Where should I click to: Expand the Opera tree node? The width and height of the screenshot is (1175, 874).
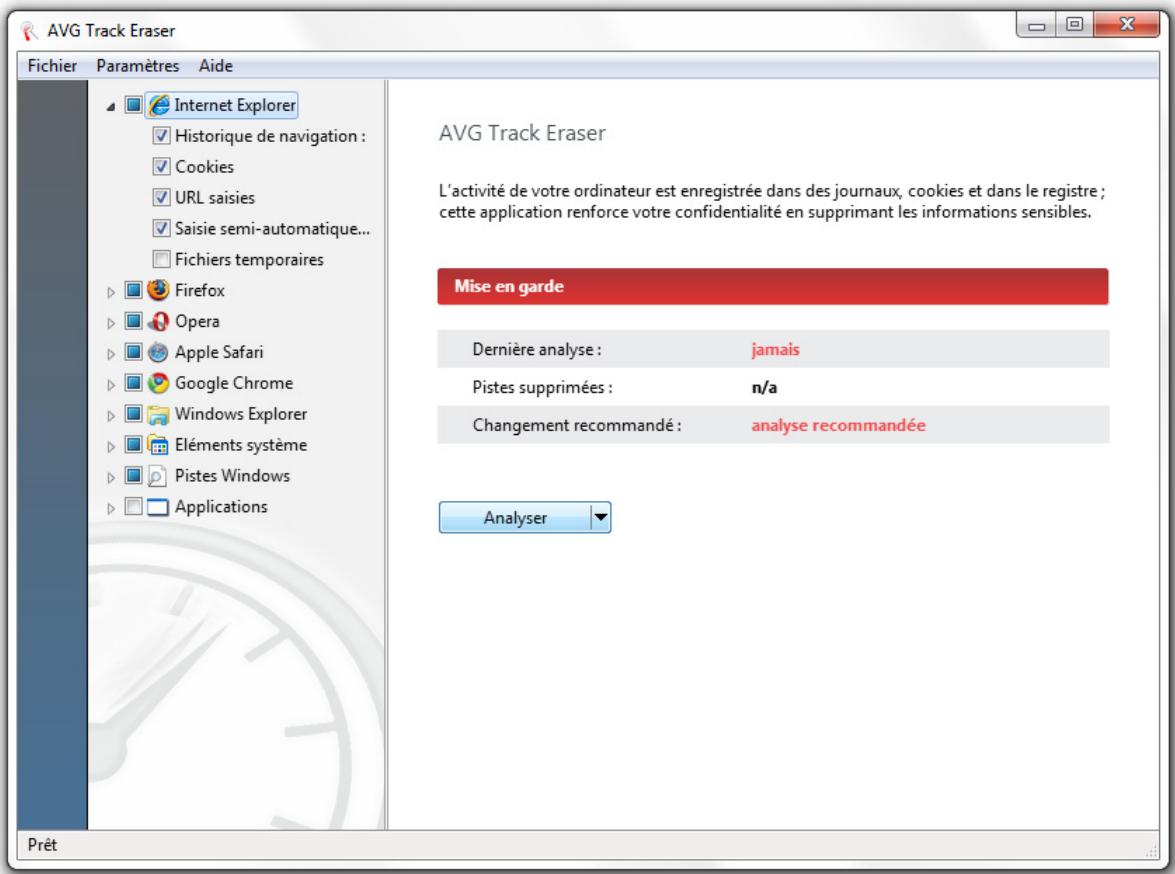click(x=111, y=323)
